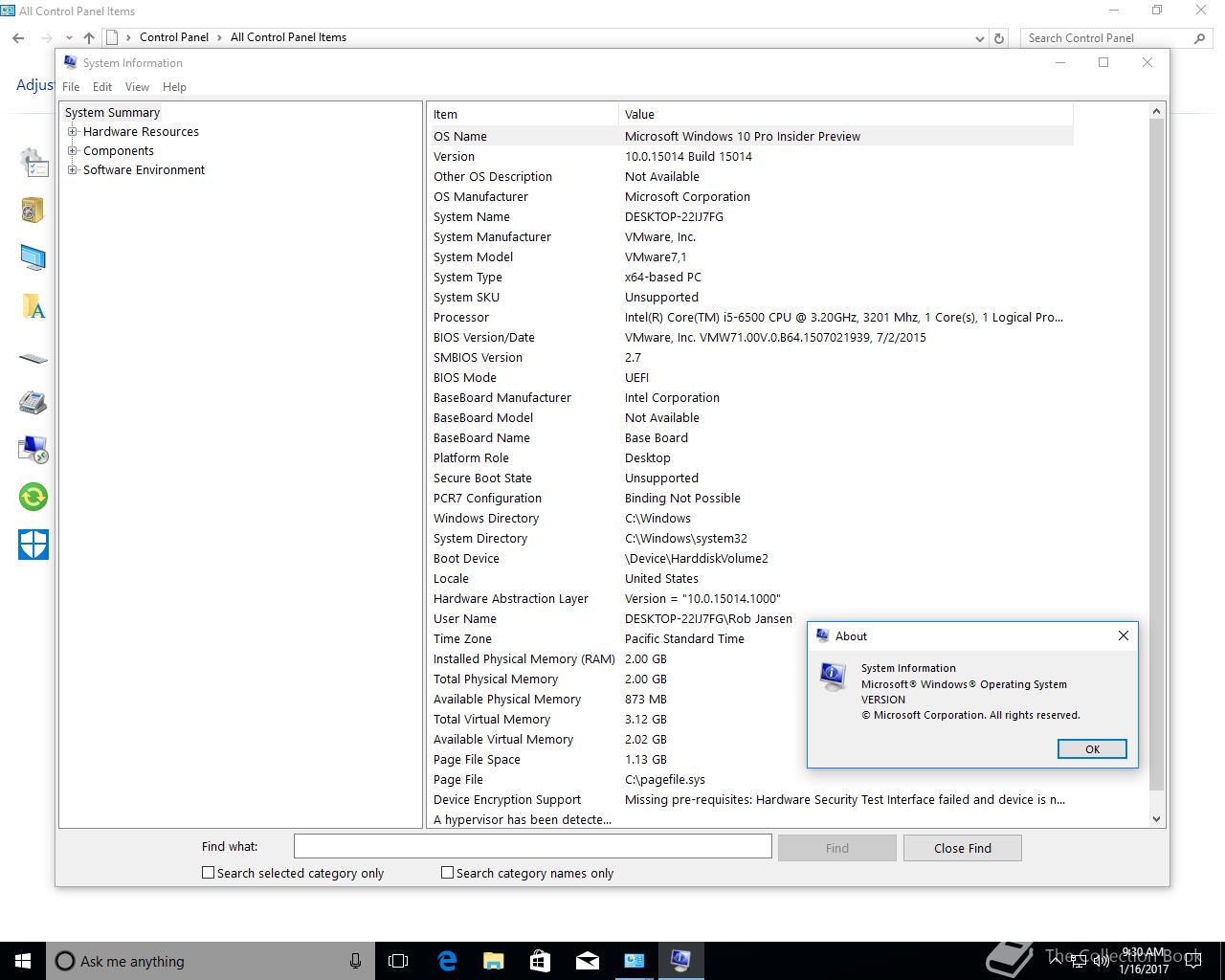Open Mail app from taskbar

[587, 961]
